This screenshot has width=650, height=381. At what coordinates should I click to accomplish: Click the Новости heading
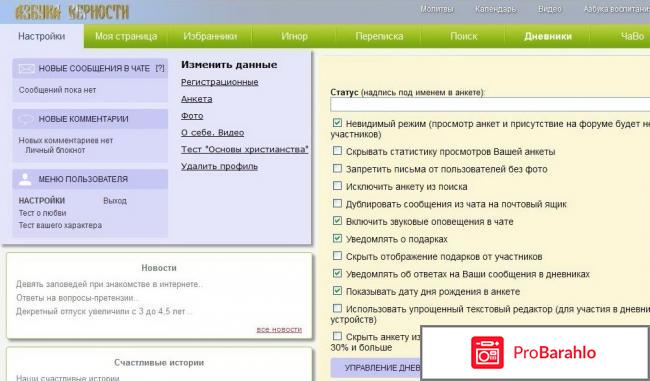tap(159, 268)
